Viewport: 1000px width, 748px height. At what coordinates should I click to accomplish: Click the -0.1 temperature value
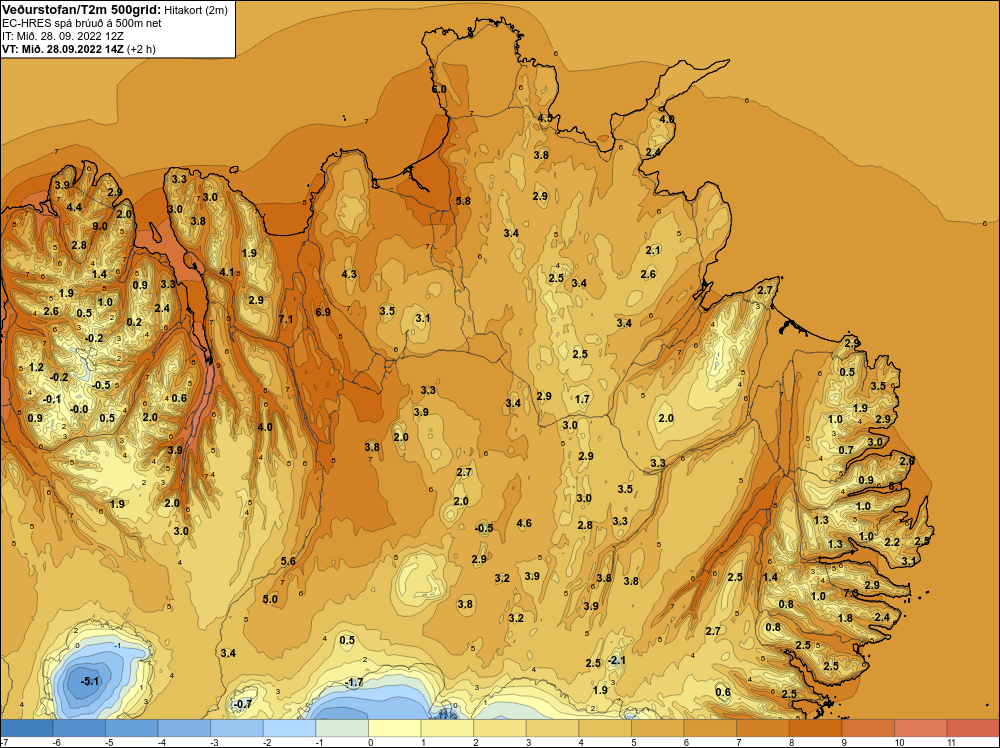pos(52,399)
